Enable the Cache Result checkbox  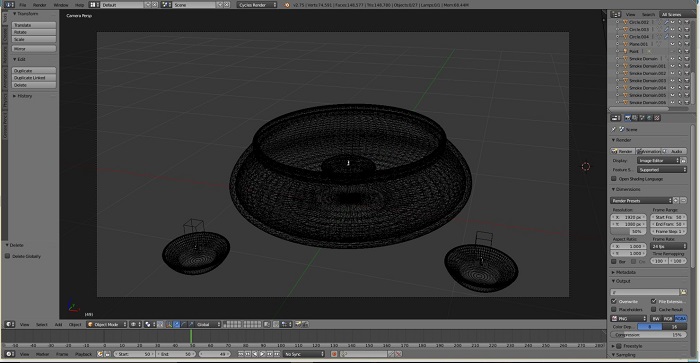[654, 309]
